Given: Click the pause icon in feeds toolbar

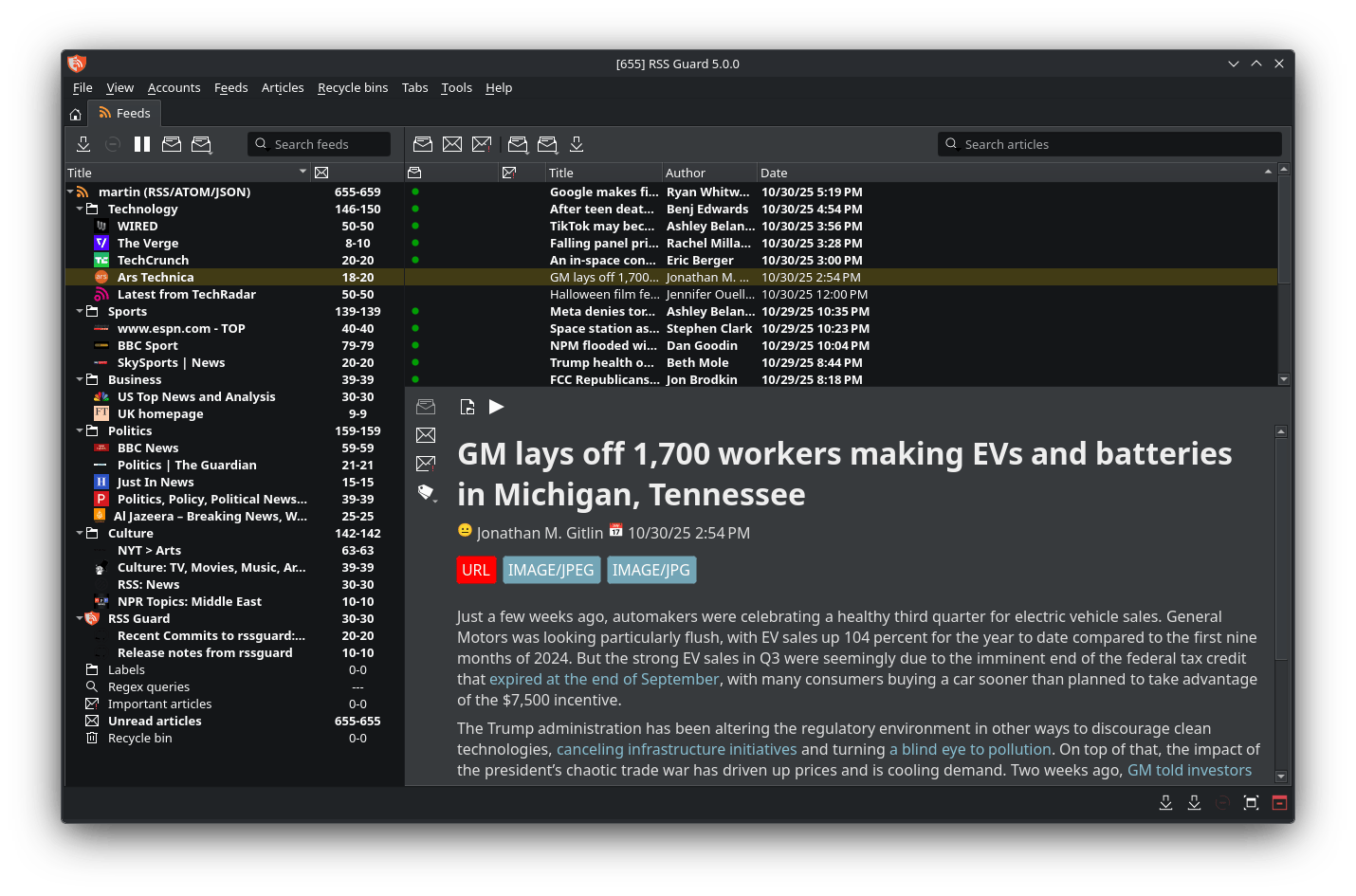Looking at the screenshot, I should tap(142, 144).
